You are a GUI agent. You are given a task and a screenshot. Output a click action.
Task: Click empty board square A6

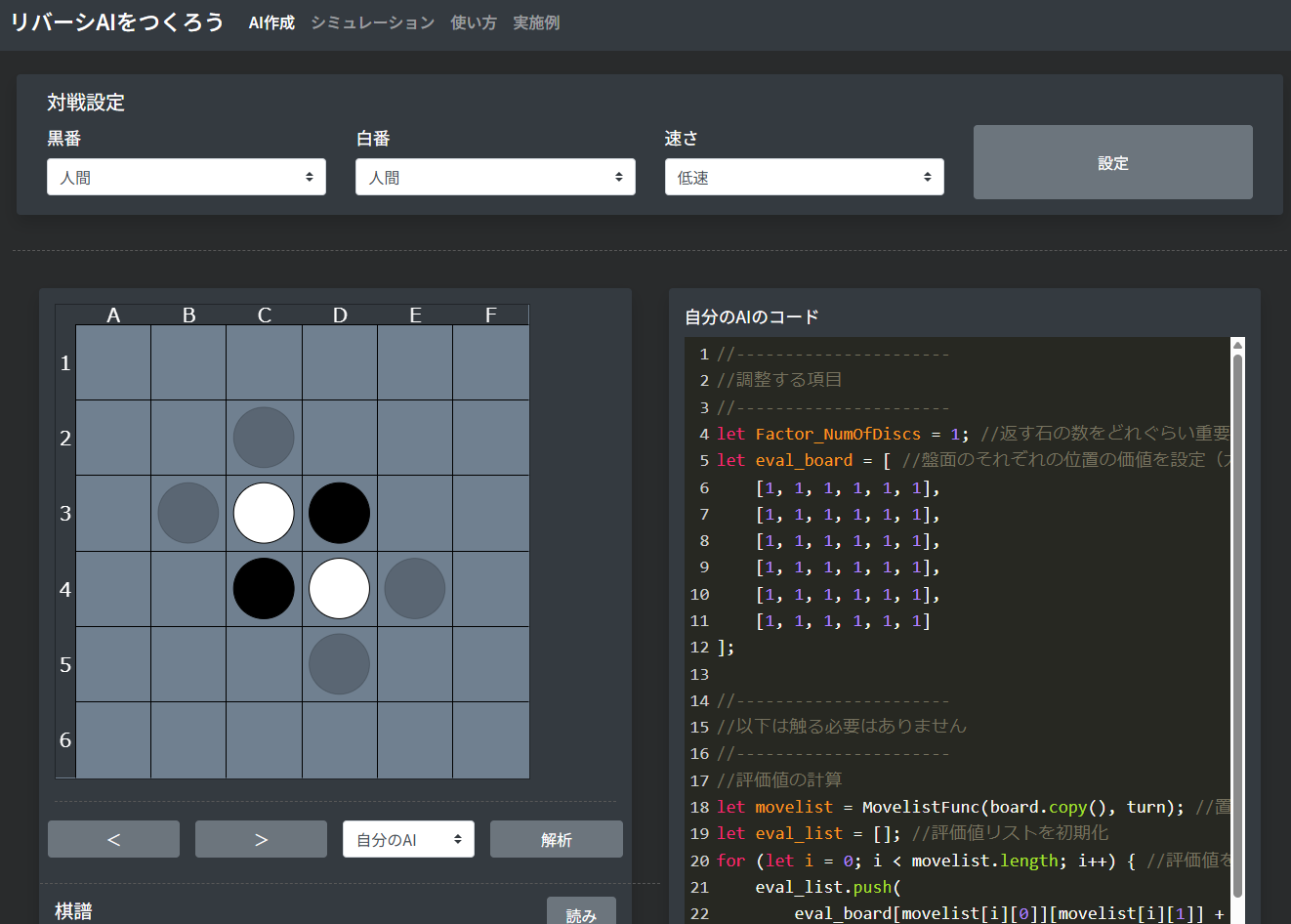[x=113, y=739]
